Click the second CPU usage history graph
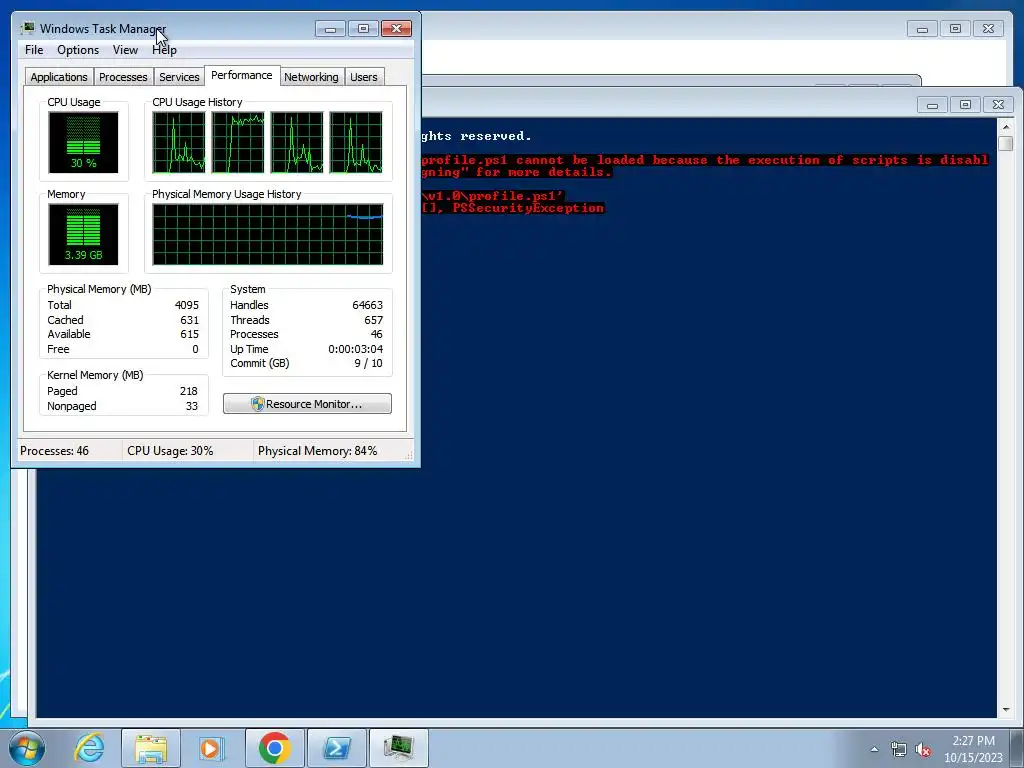The height and width of the screenshot is (768, 1024). [x=238, y=142]
